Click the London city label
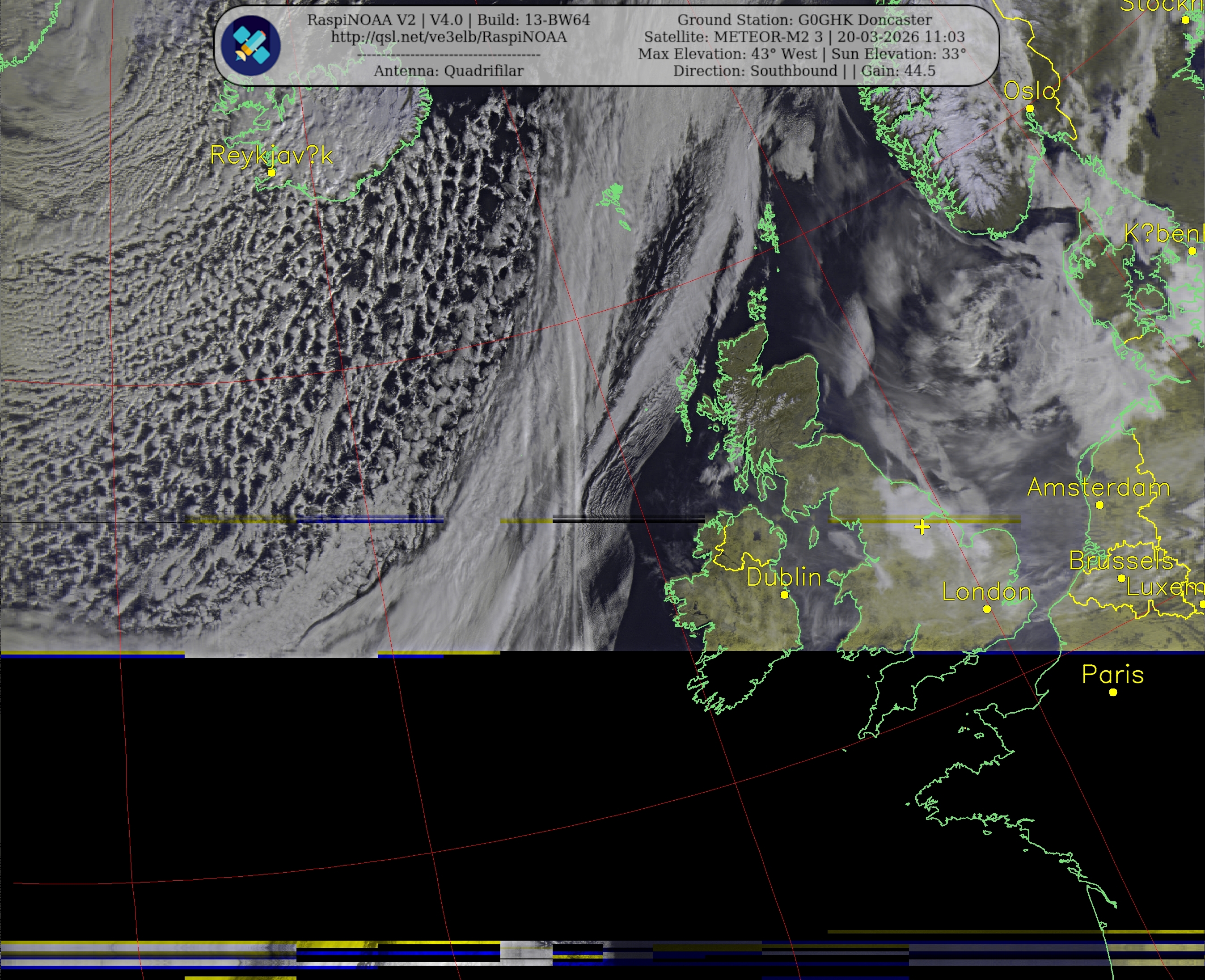This screenshot has height=980, width=1205. tap(986, 591)
